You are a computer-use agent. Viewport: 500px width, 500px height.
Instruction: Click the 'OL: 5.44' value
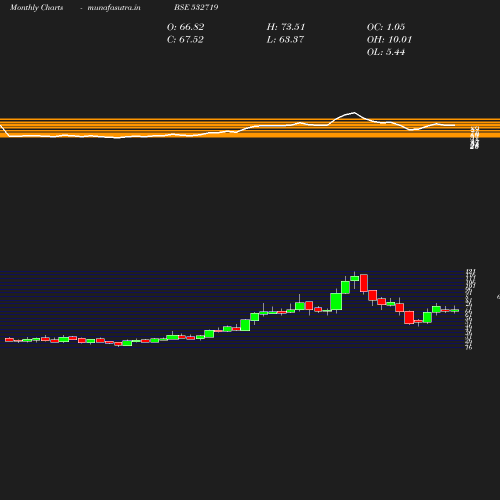pos(386,52)
